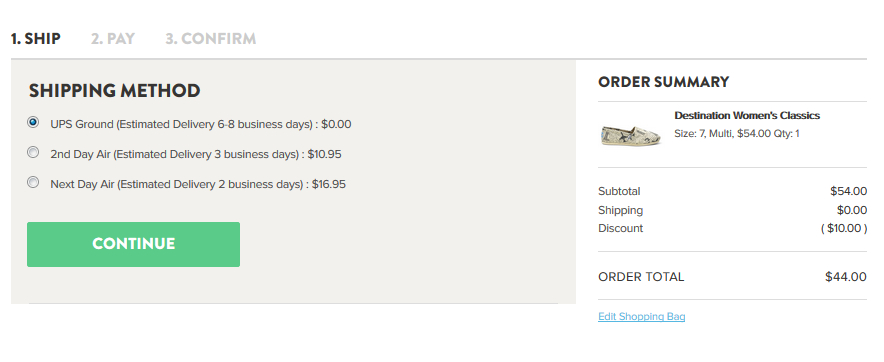Viewport: 884px width, 362px height.
Task: Go to the 1. SHIP step tab
Action: pos(36,39)
